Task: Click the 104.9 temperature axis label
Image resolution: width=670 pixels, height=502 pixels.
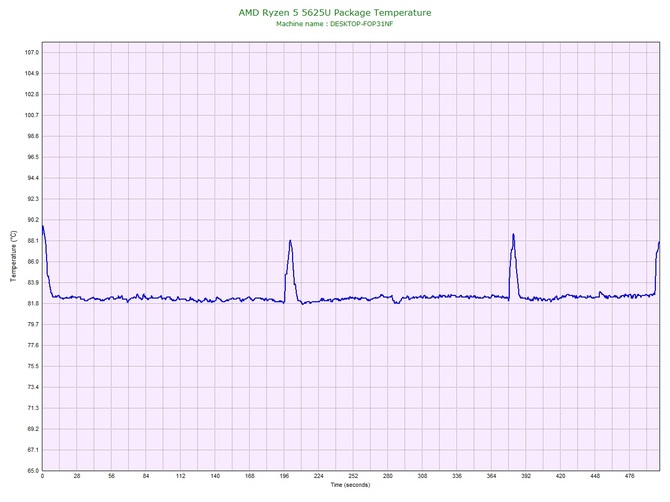Action: coord(32,73)
